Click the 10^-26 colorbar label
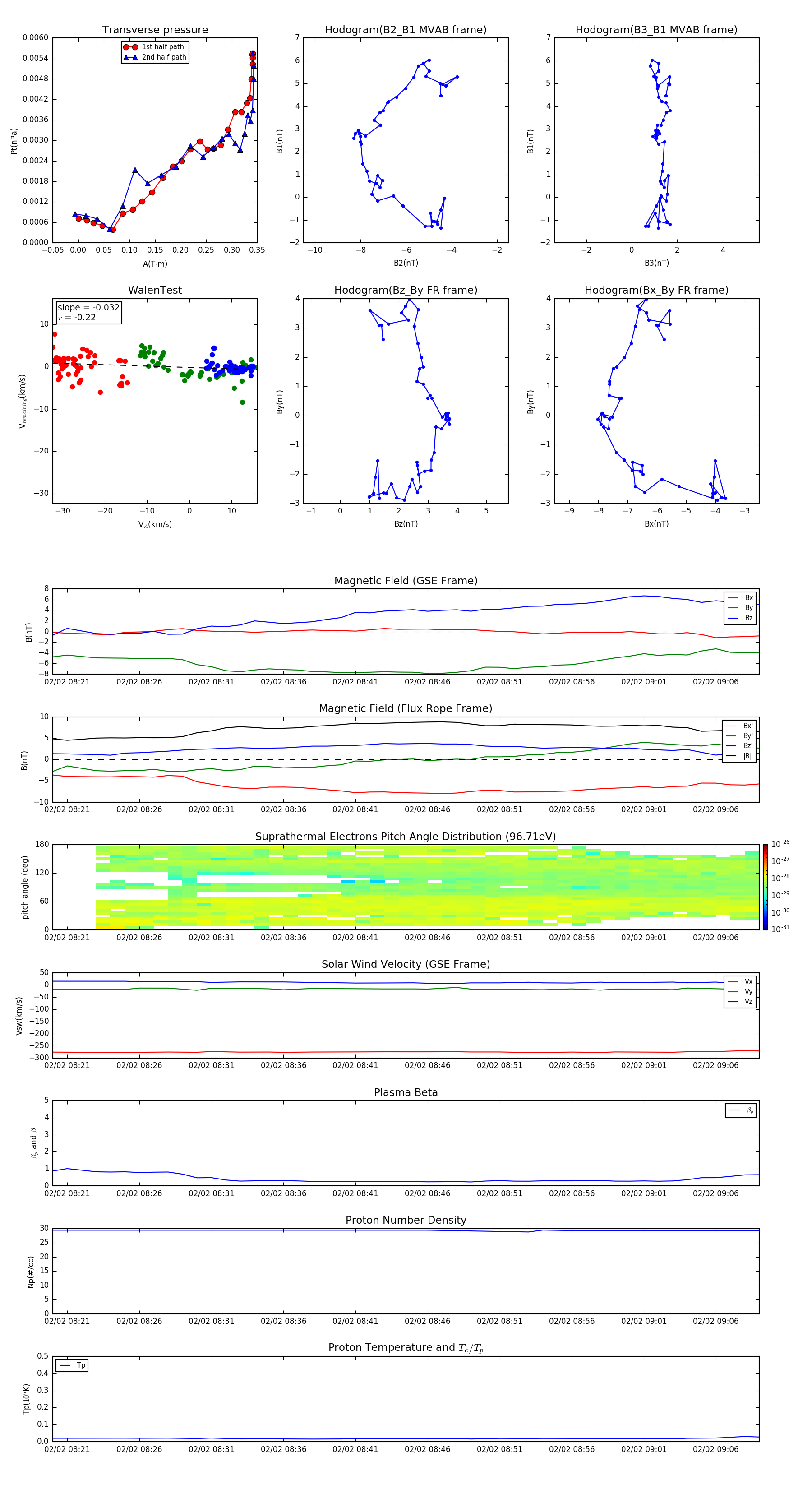812x1489 pixels. click(780, 844)
